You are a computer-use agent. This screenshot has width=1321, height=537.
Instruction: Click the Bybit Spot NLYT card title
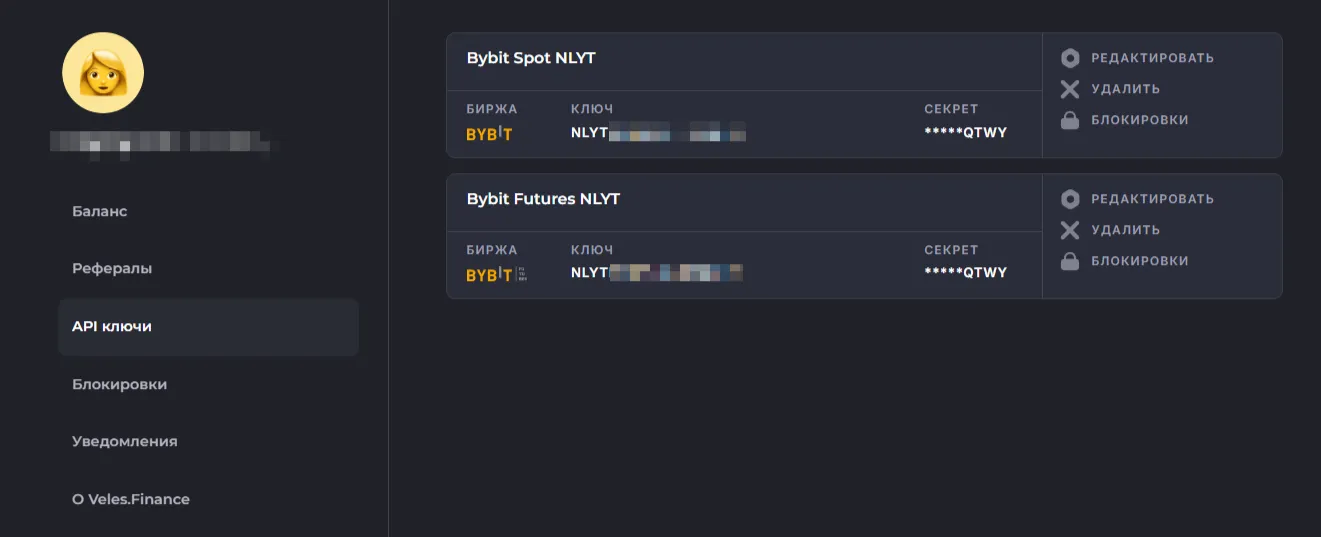531,58
